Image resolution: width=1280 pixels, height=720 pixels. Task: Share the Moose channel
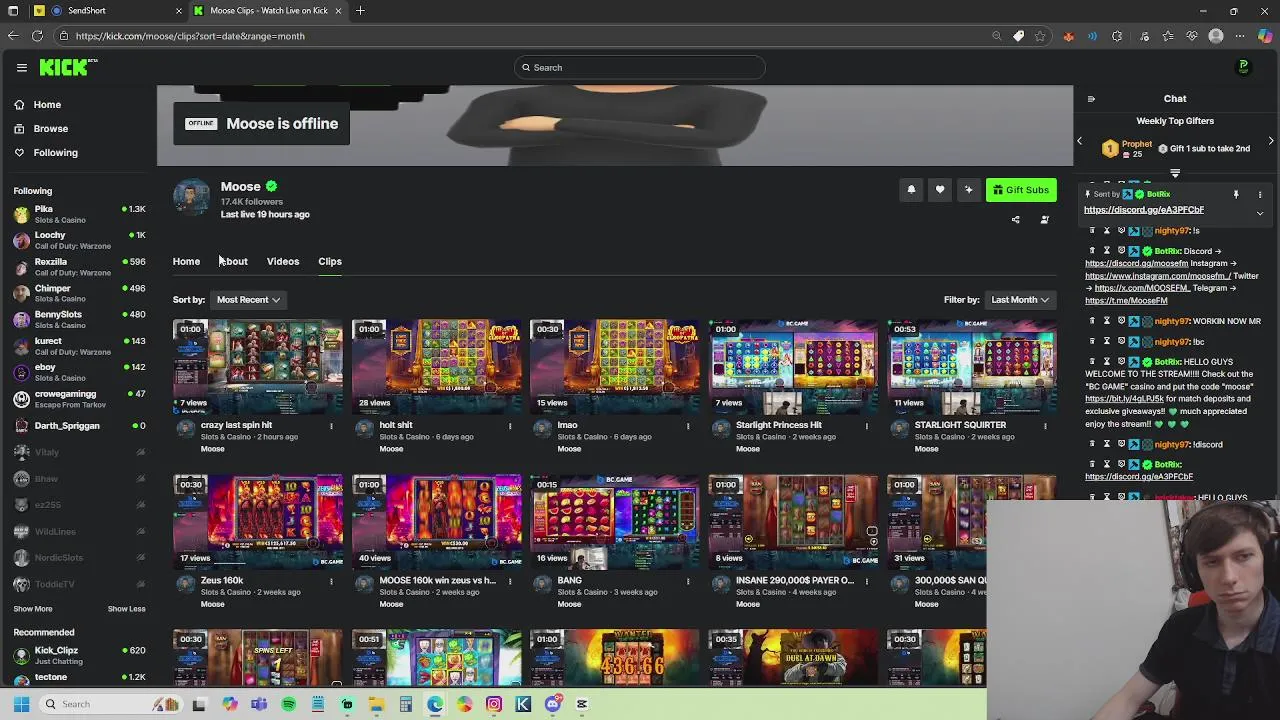[x=1015, y=220]
